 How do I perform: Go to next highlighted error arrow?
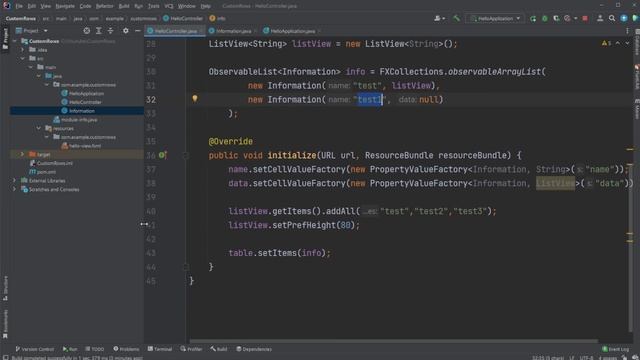tap(627, 43)
